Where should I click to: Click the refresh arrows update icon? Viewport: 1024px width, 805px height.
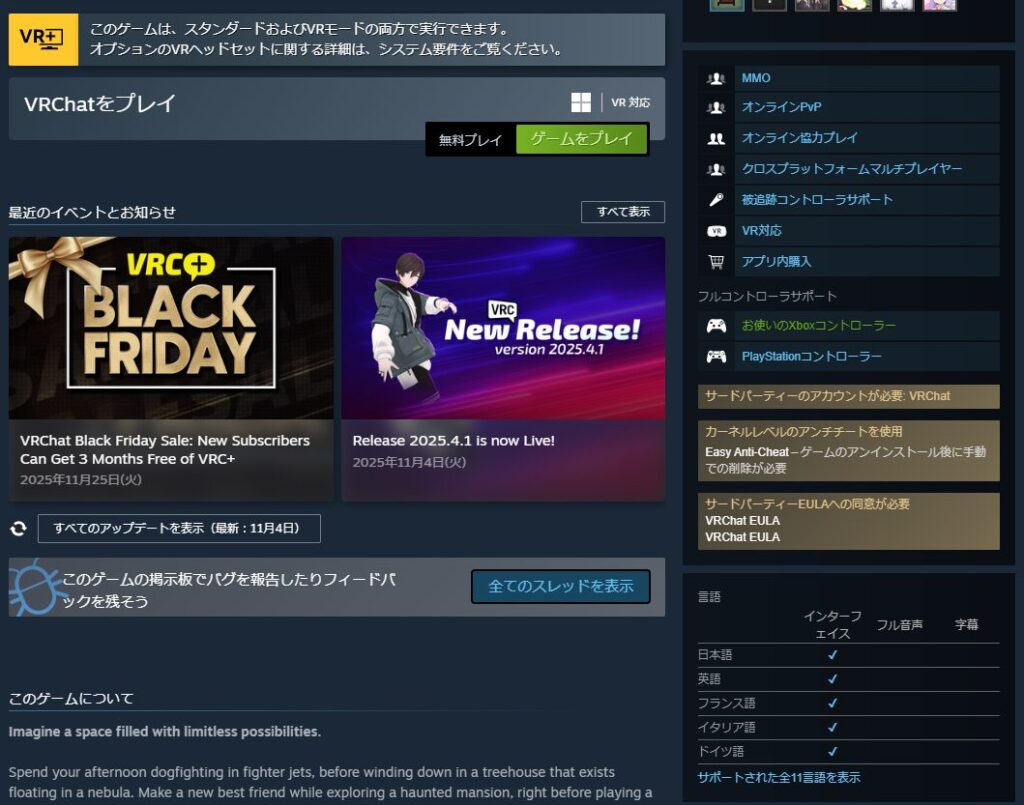[x=19, y=528]
